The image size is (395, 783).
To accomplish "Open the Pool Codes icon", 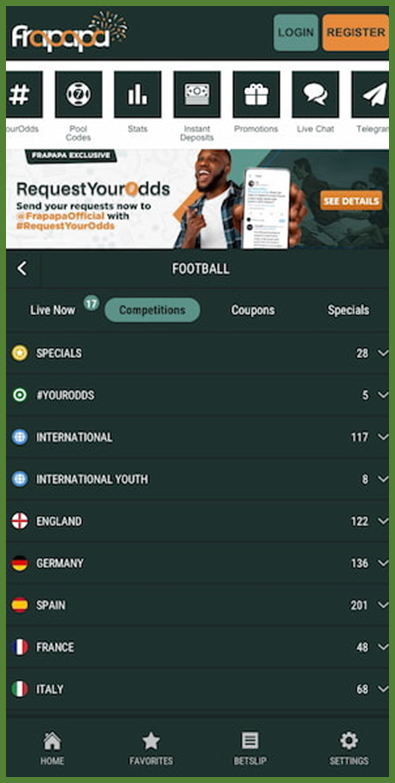I will (x=78, y=94).
